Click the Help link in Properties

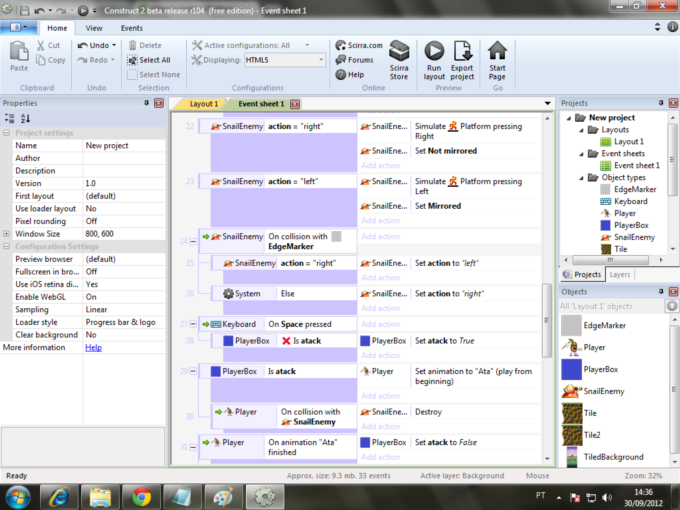[x=93, y=347]
